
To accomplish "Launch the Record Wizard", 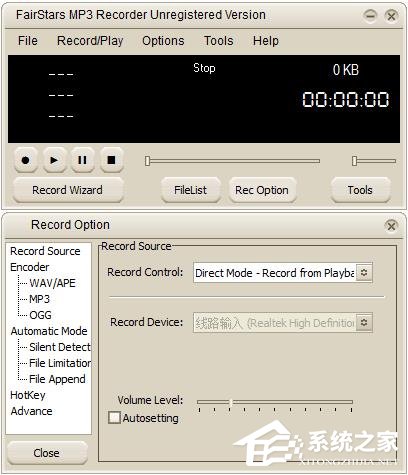I will pos(68,190).
